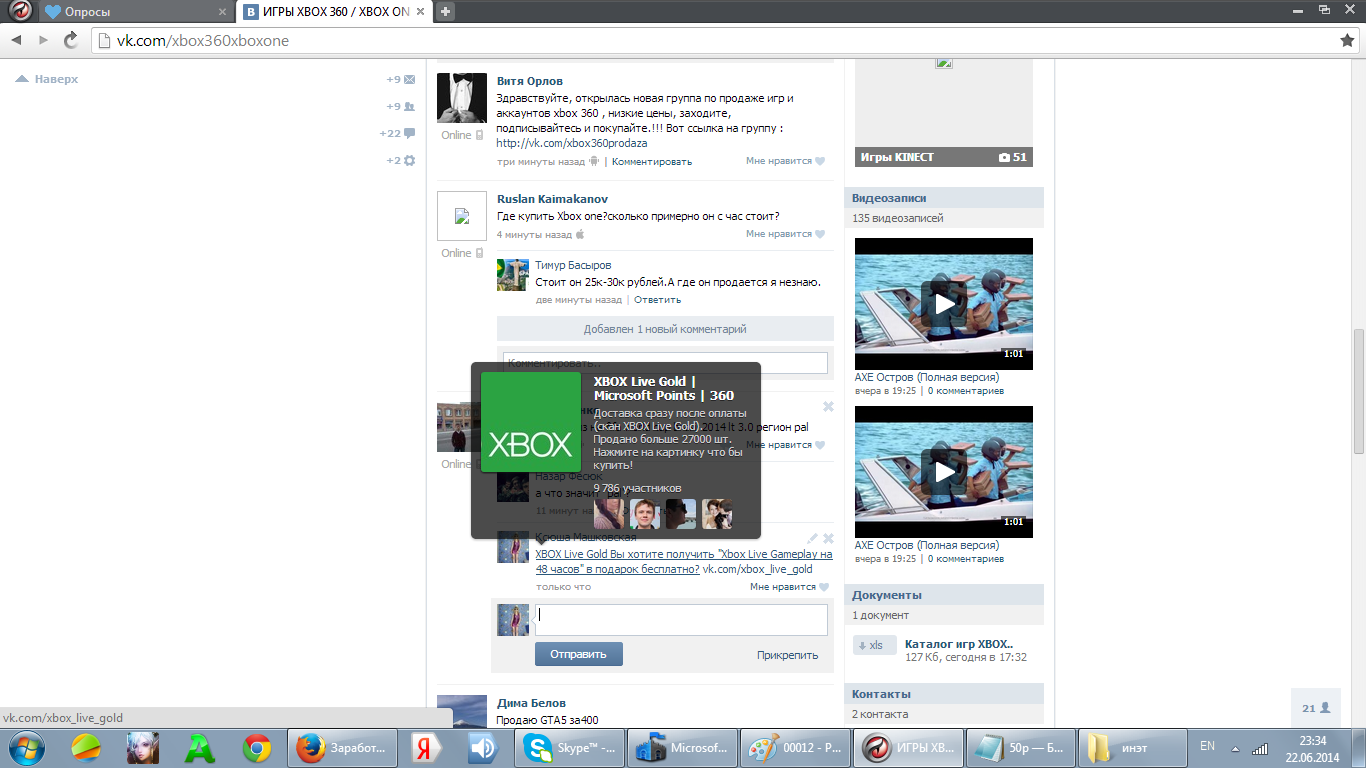Viewport: 1366px width, 768px height.
Task: Click the Android icon on Витя Орлов's post
Action: (x=594, y=161)
